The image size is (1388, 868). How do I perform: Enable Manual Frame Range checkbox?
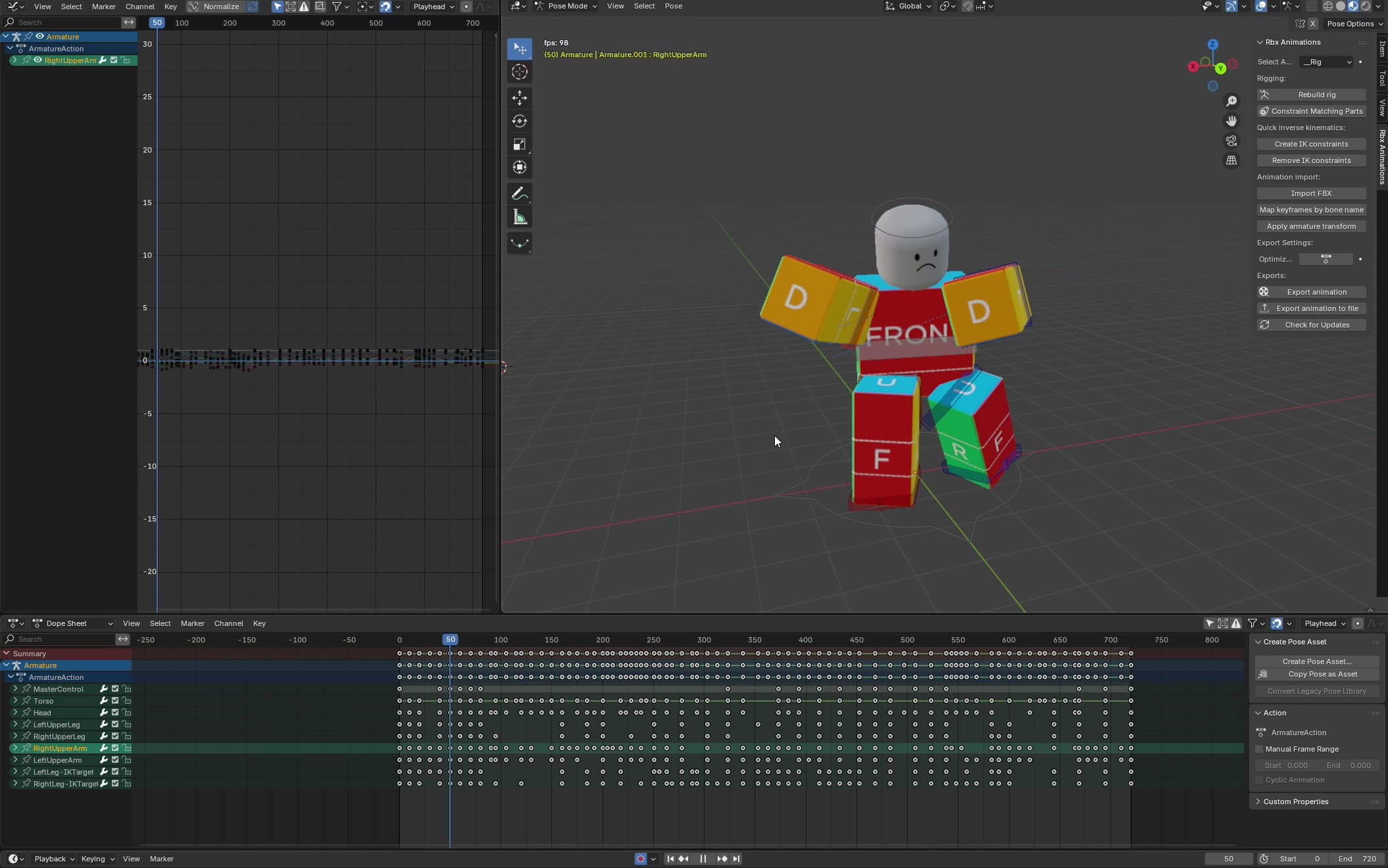1259,749
